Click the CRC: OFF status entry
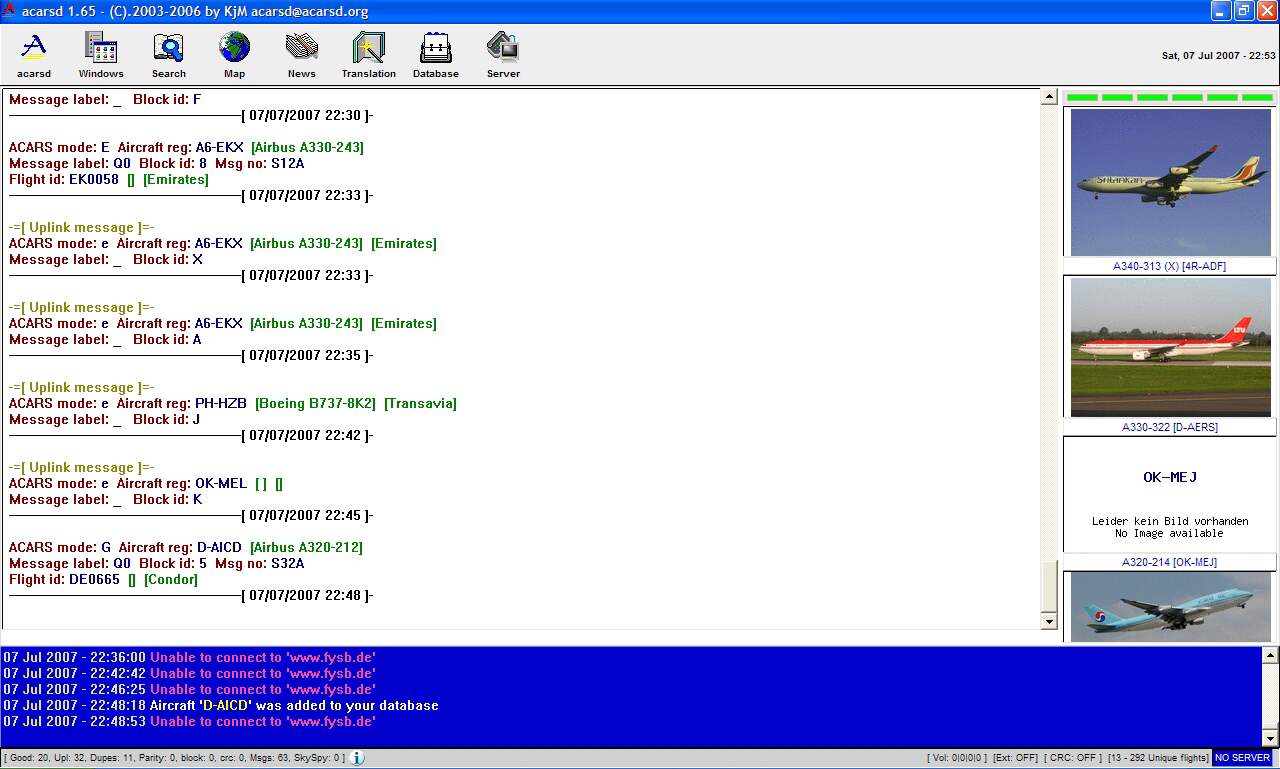This screenshot has height=769, width=1280. (1073, 758)
